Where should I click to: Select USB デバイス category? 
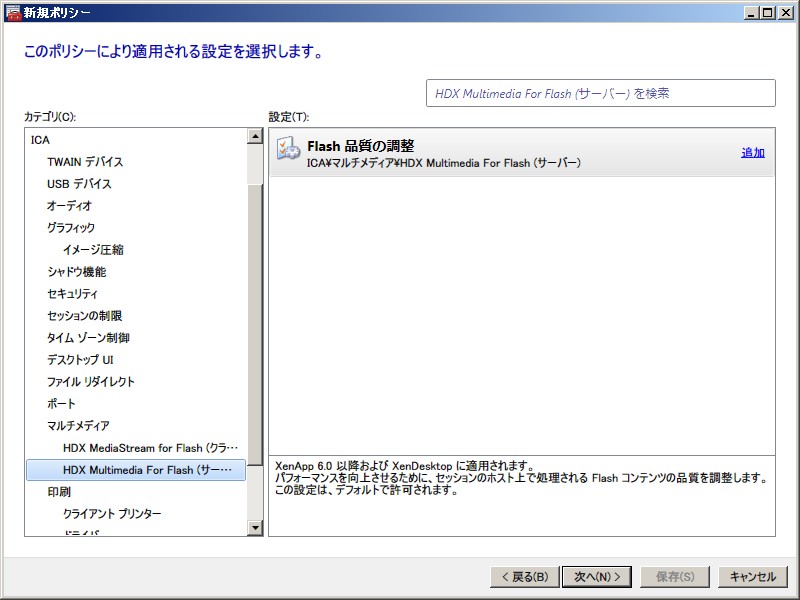[79, 184]
